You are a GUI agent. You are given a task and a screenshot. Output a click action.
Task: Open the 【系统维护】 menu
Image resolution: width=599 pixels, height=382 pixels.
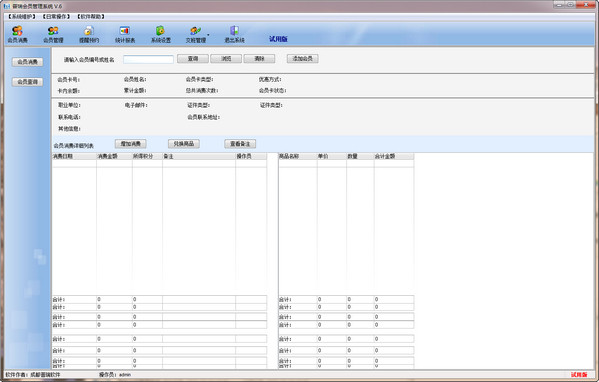[x=22, y=17]
